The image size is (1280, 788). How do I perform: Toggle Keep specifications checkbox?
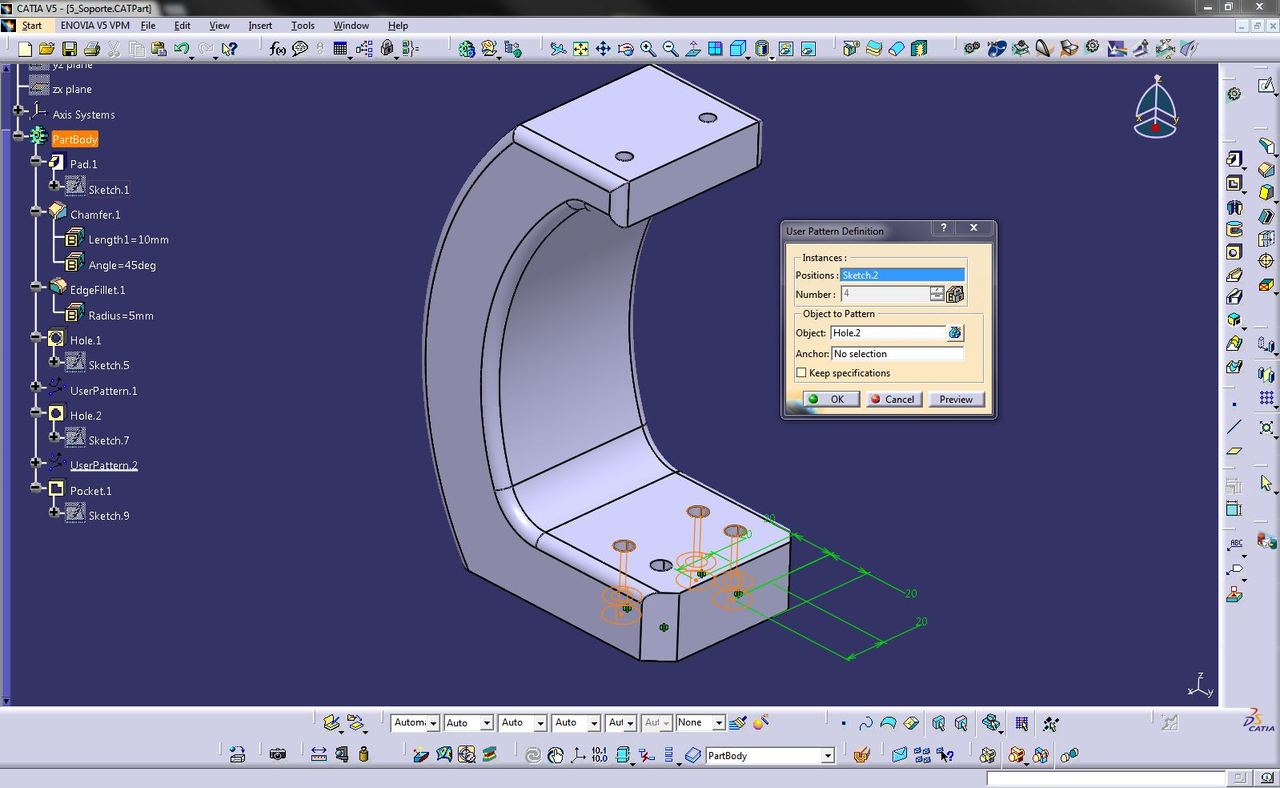pyautogui.click(x=801, y=373)
